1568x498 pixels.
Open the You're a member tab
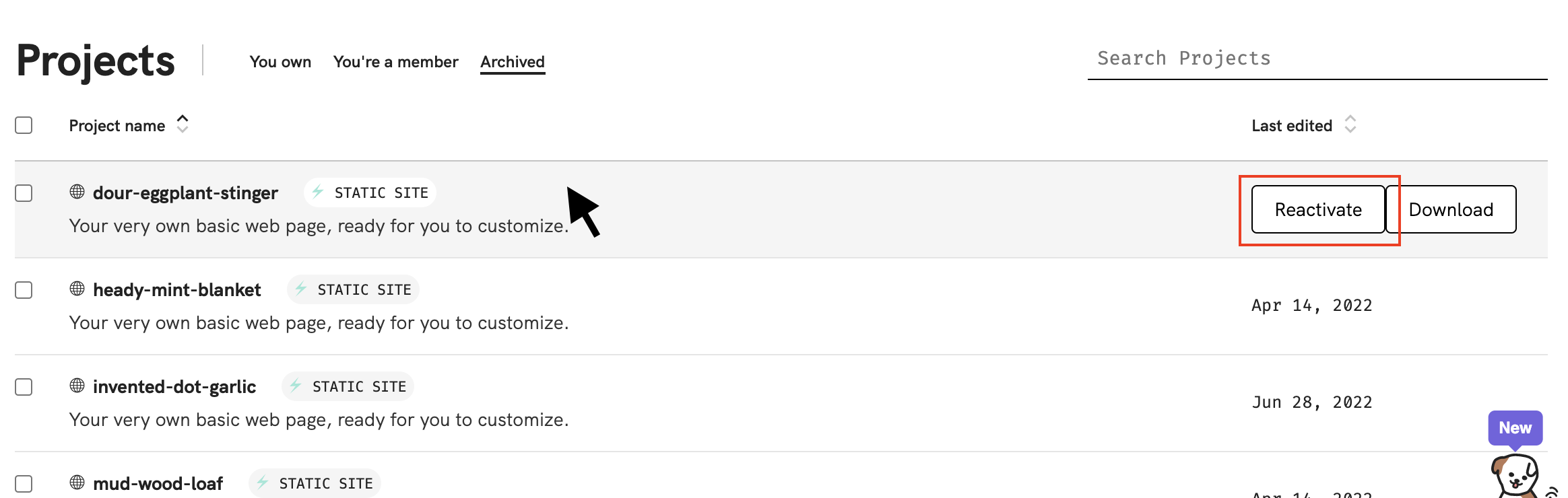[x=395, y=62]
